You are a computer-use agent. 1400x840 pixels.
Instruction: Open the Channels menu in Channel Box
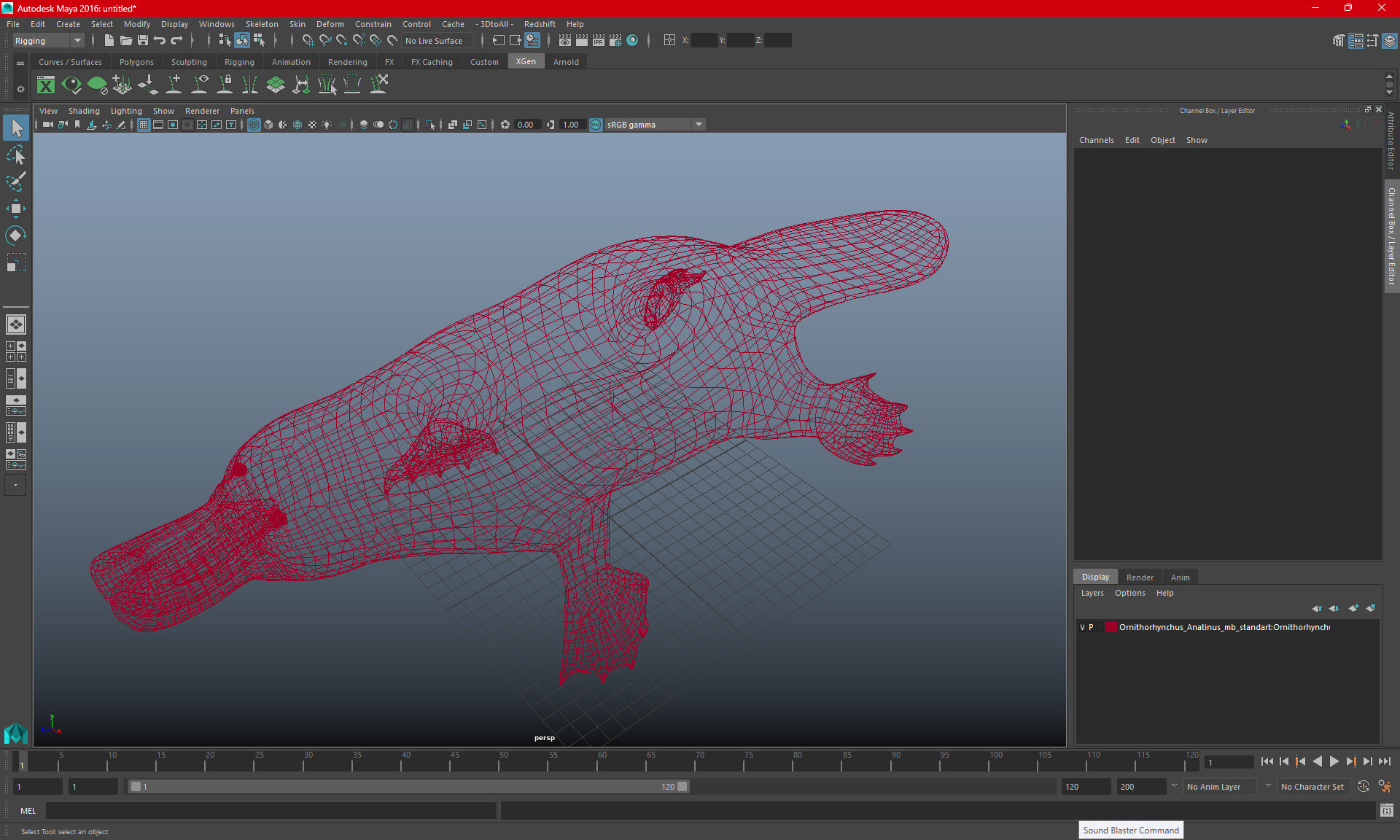1096,140
